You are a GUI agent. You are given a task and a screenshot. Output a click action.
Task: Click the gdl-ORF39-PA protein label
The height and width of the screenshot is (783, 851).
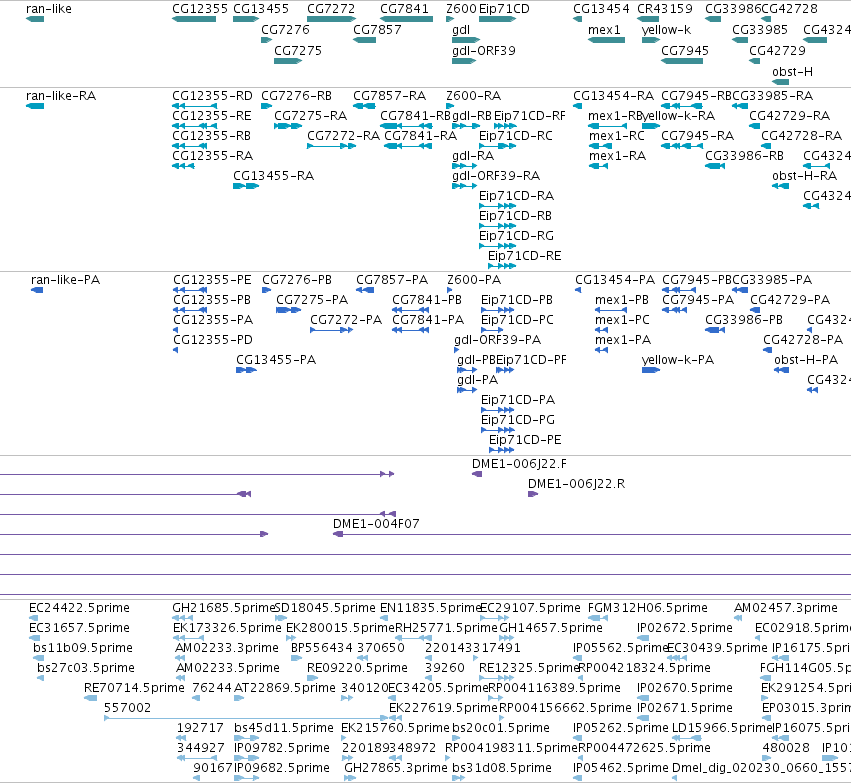[498, 340]
